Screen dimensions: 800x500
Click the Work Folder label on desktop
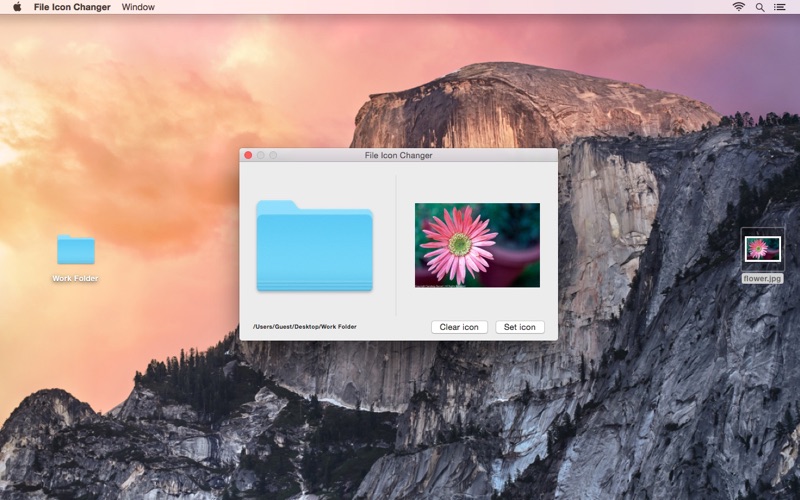coord(75,279)
